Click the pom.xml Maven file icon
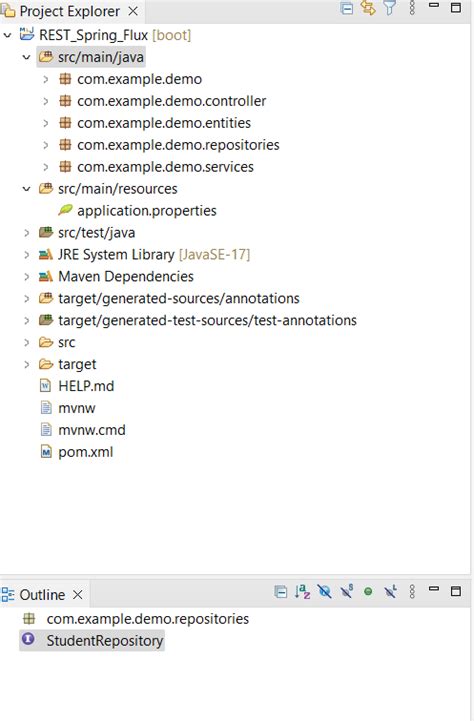474x721 pixels. point(46,452)
